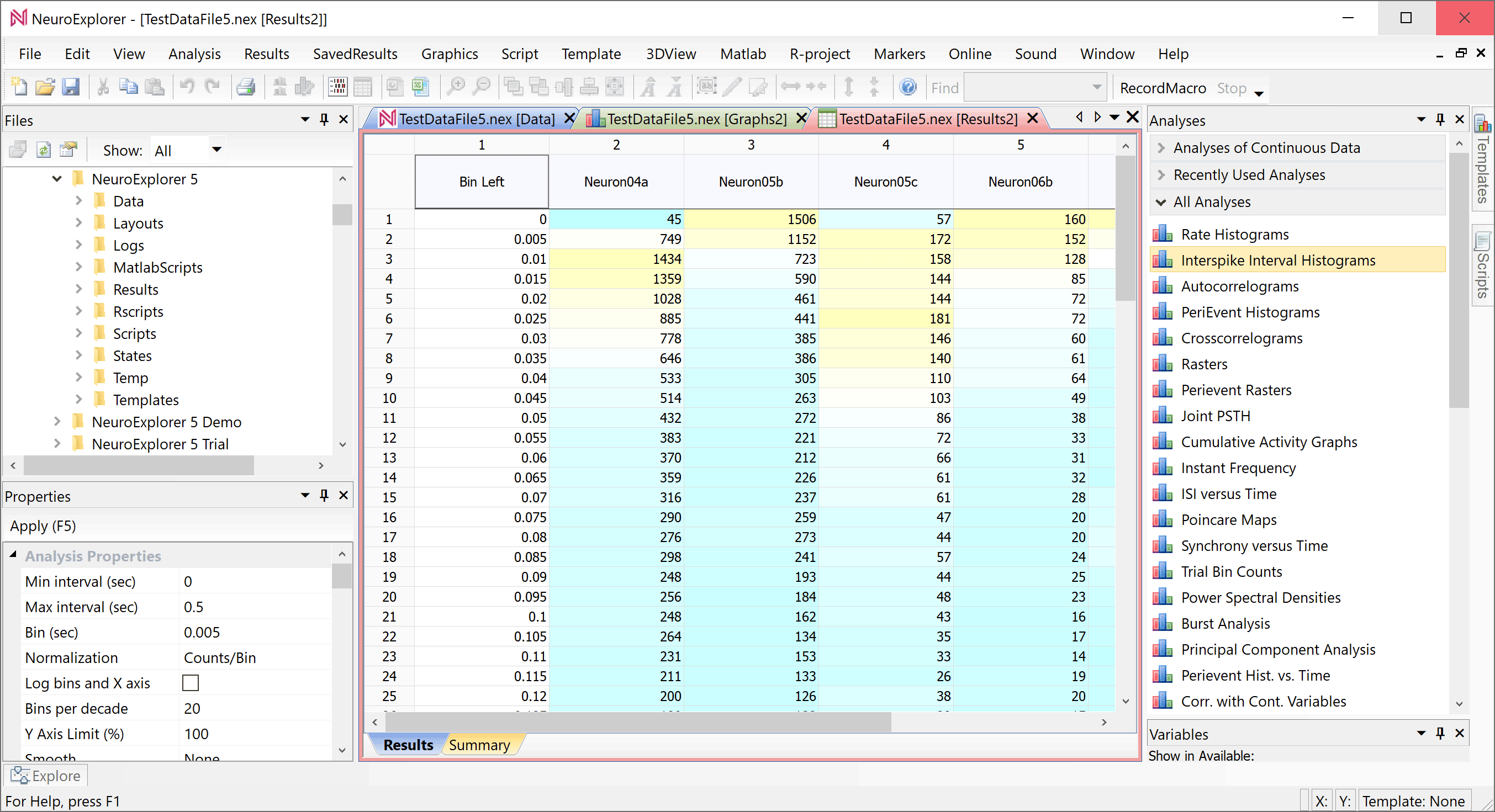Select the Bin Left column header cell
This screenshot has width=1495, height=812.
[482, 182]
